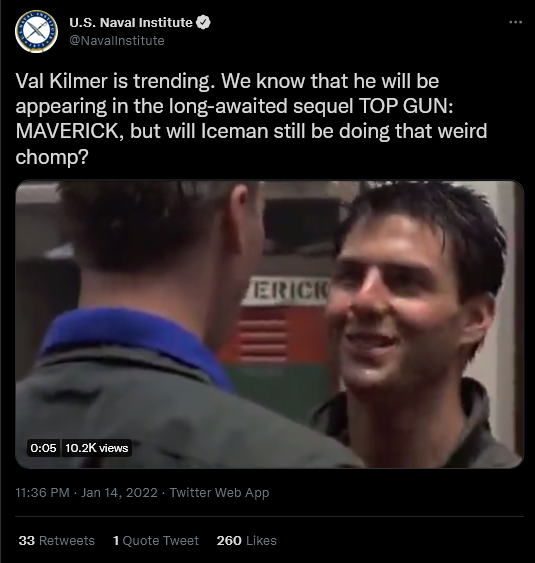Open the 11:36 PM timestamp link
Image resolution: width=535 pixels, height=563 pixels.
coord(42,492)
